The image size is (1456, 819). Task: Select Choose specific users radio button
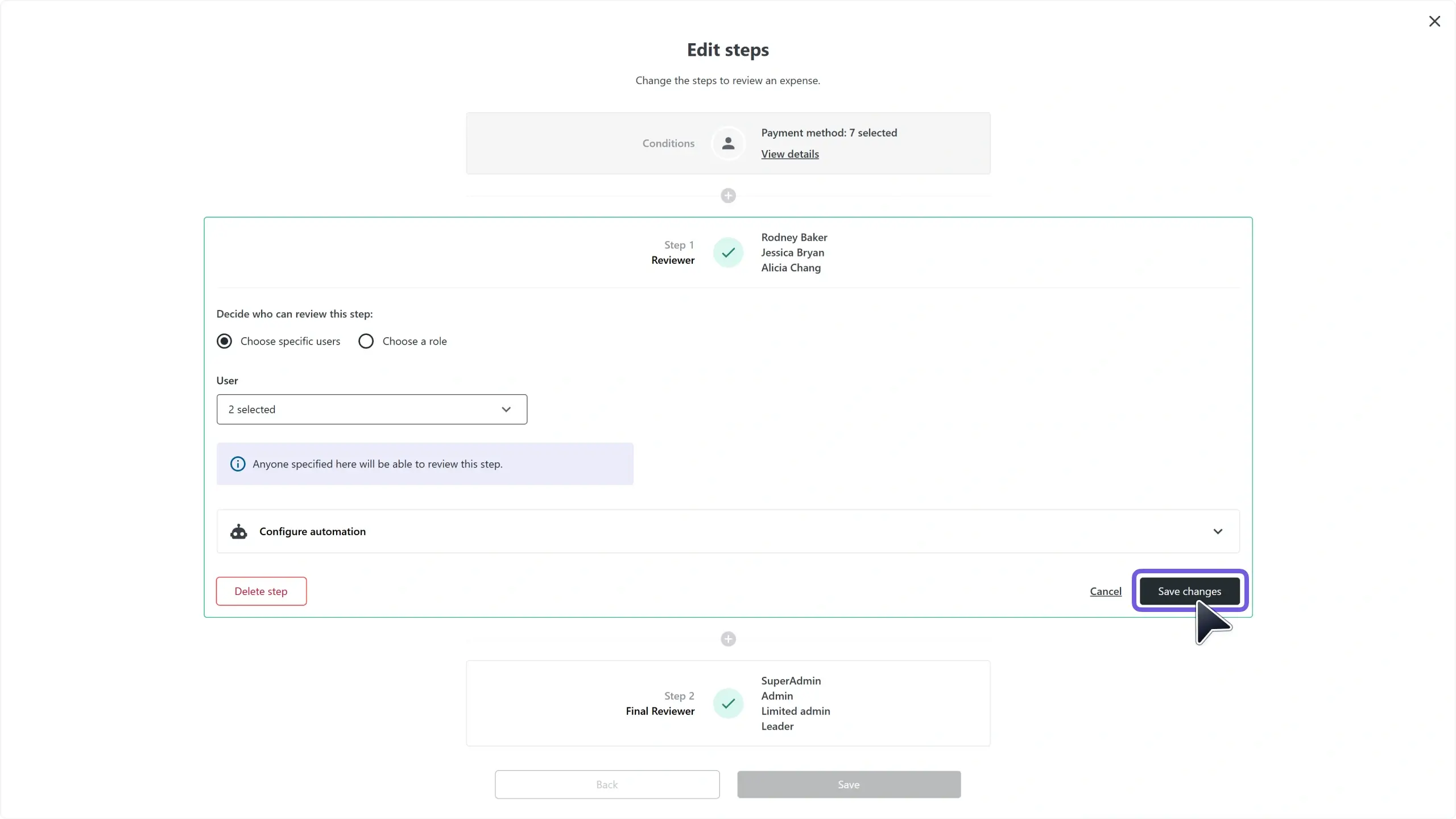click(224, 341)
